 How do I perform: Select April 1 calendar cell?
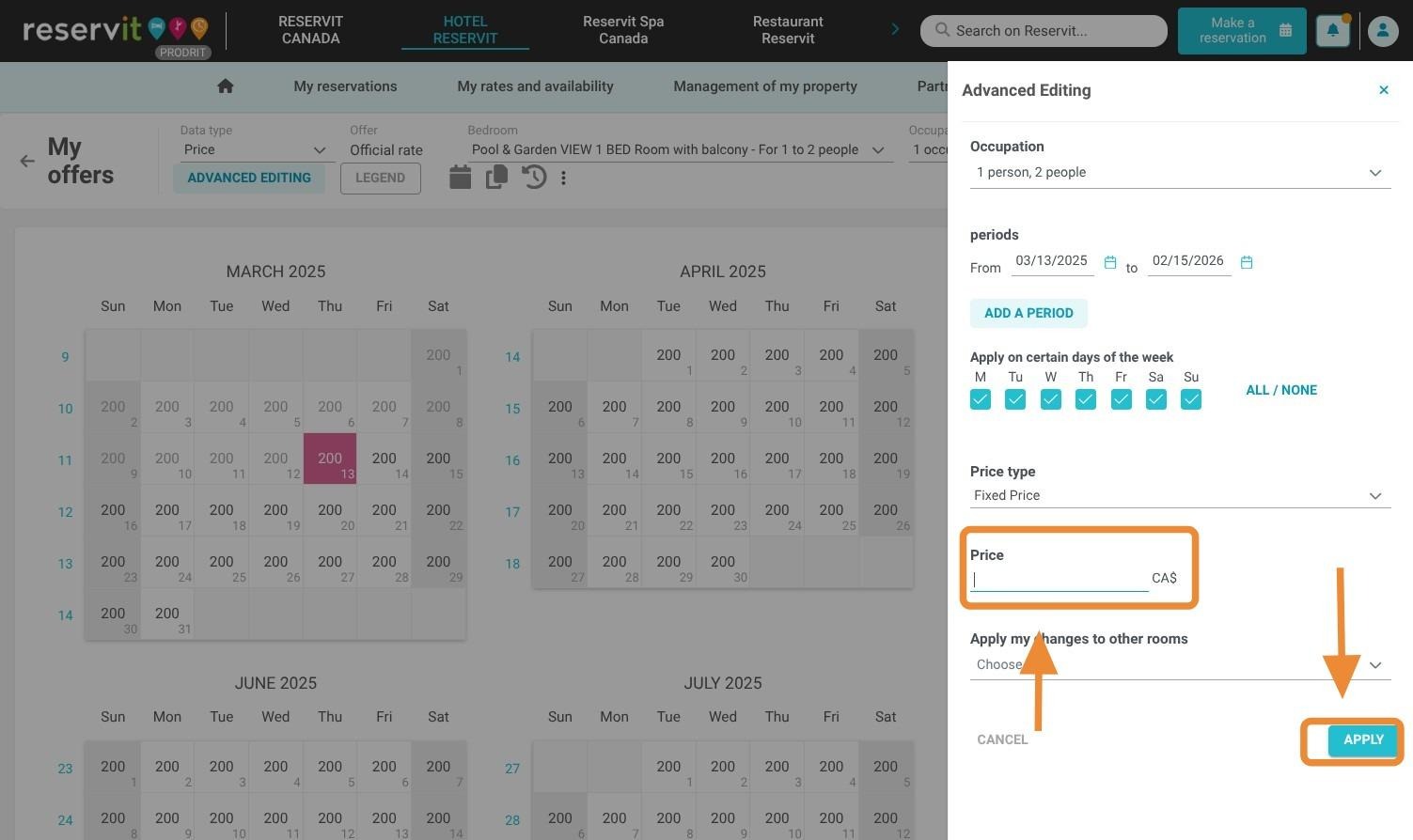point(668,355)
